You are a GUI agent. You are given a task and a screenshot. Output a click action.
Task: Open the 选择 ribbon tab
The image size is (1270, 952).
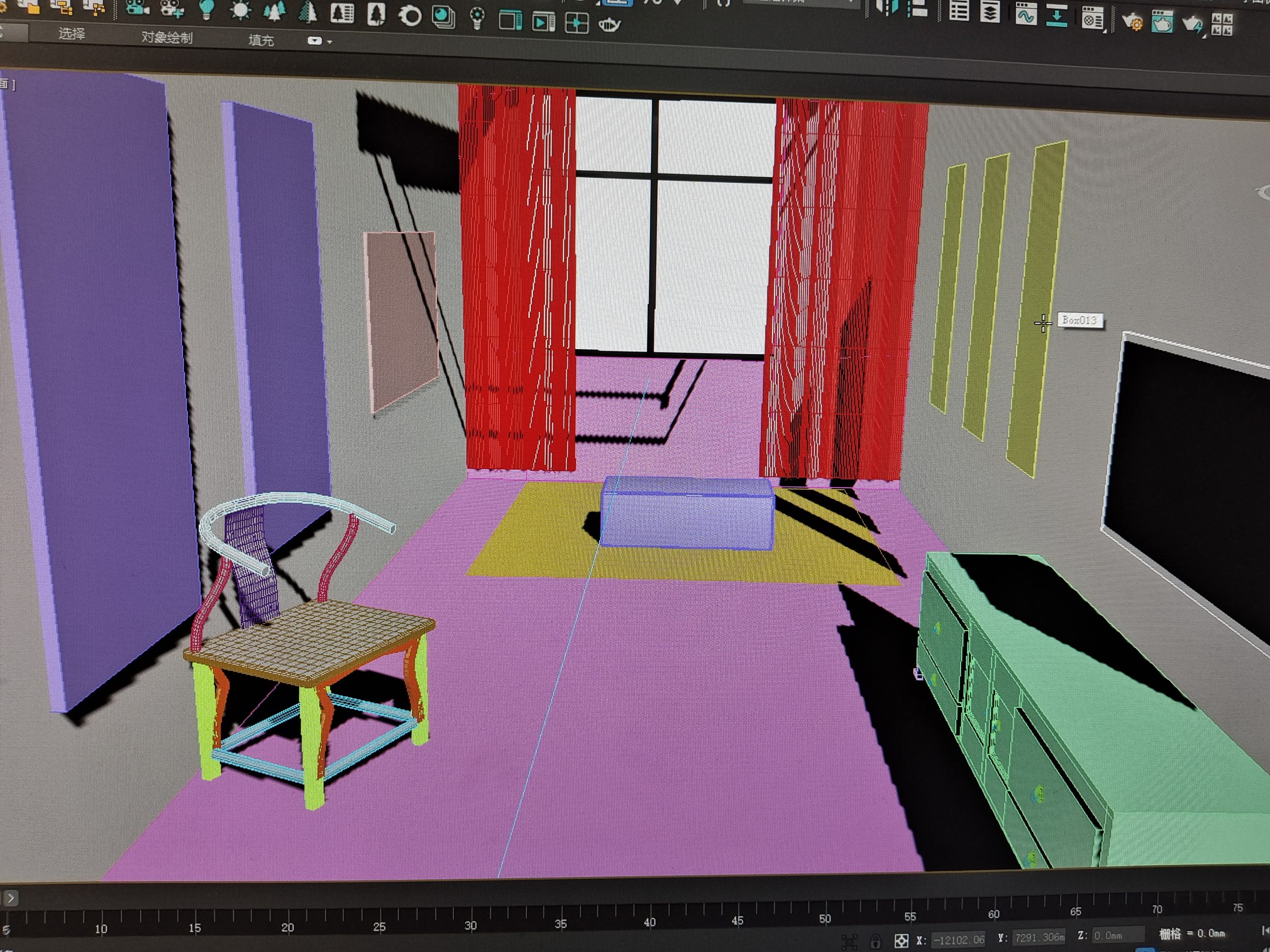pos(72,34)
